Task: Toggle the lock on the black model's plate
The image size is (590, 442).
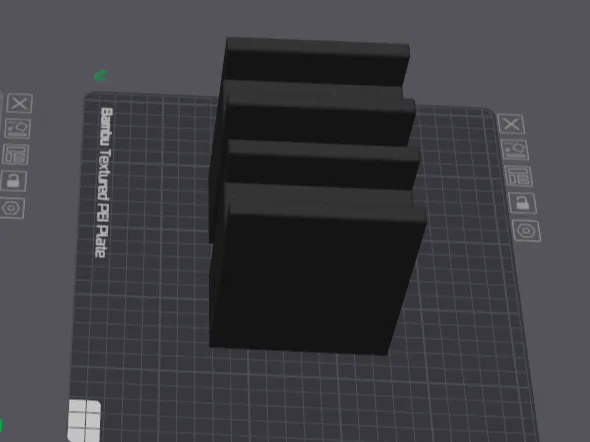Action: point(522,203)
